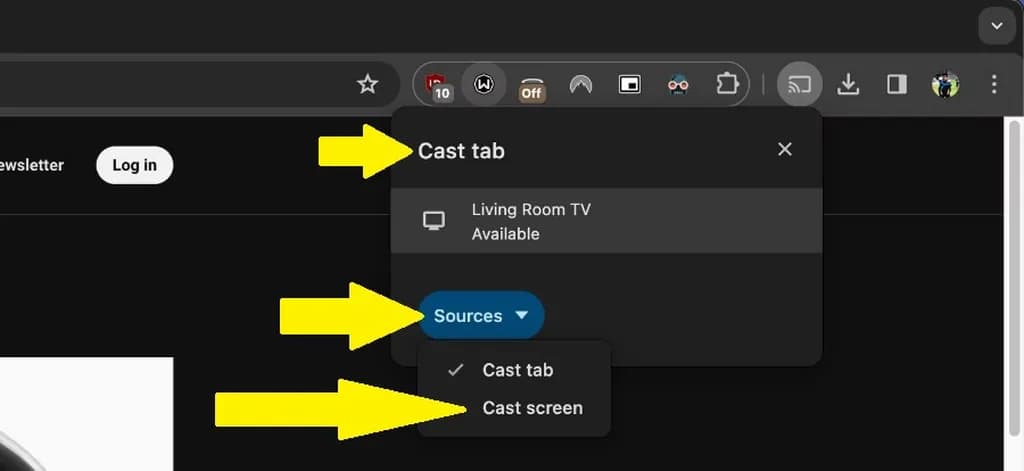Image resolution: width=1024 pixels, height=471 pixels.
Task: Expand the Sources dropdown
Action: click(481, 316)
